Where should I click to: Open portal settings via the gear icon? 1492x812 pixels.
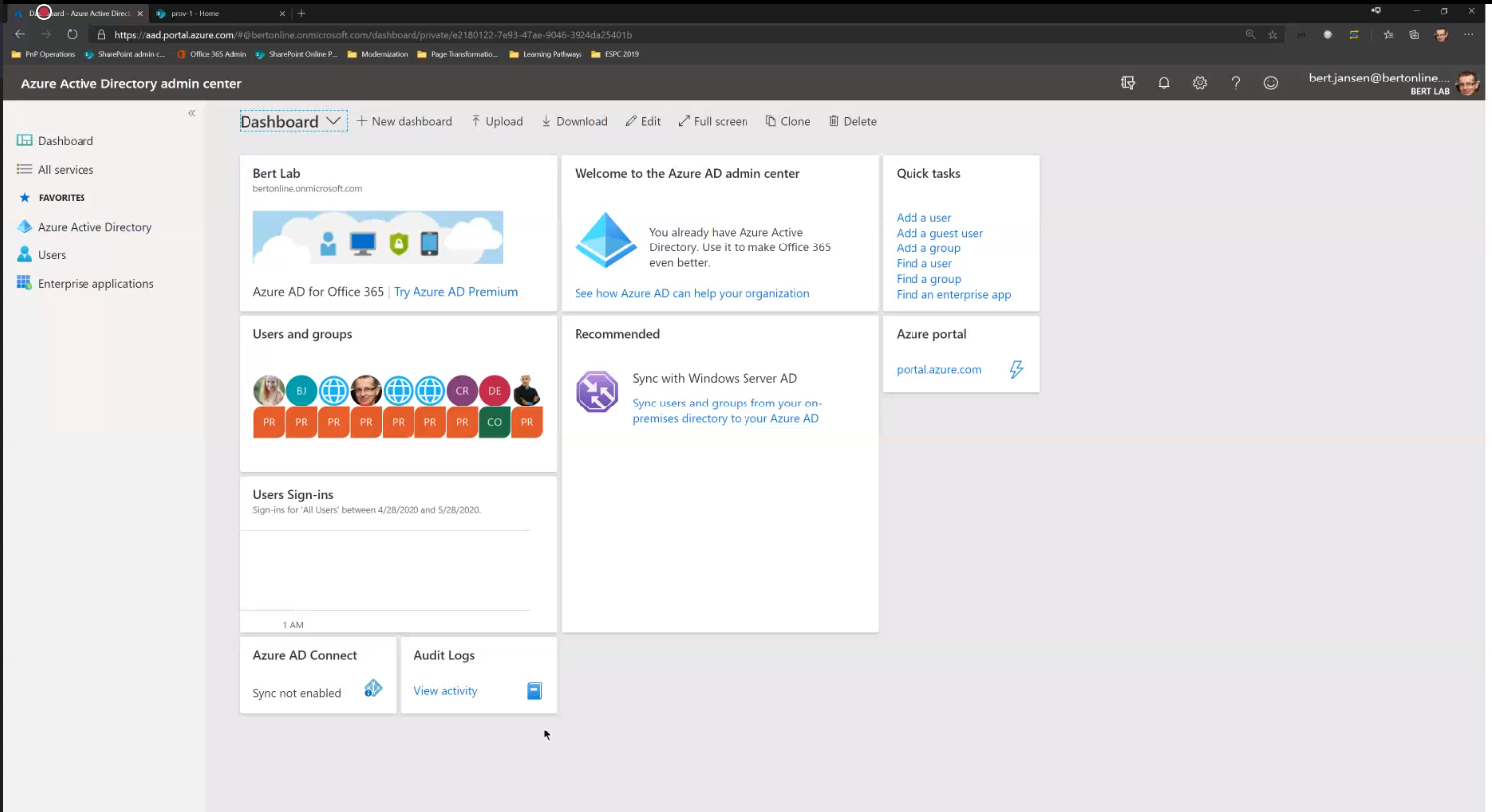coord(1200,82)
